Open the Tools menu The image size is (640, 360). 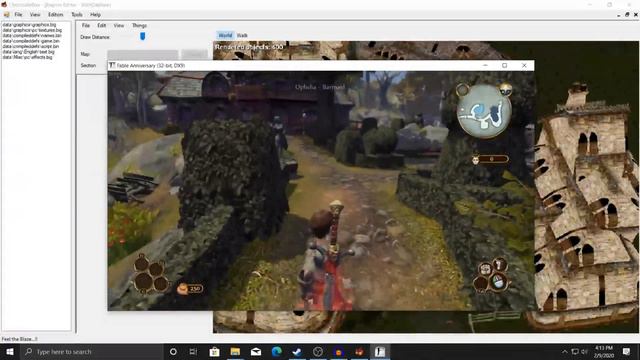(77, 15)
